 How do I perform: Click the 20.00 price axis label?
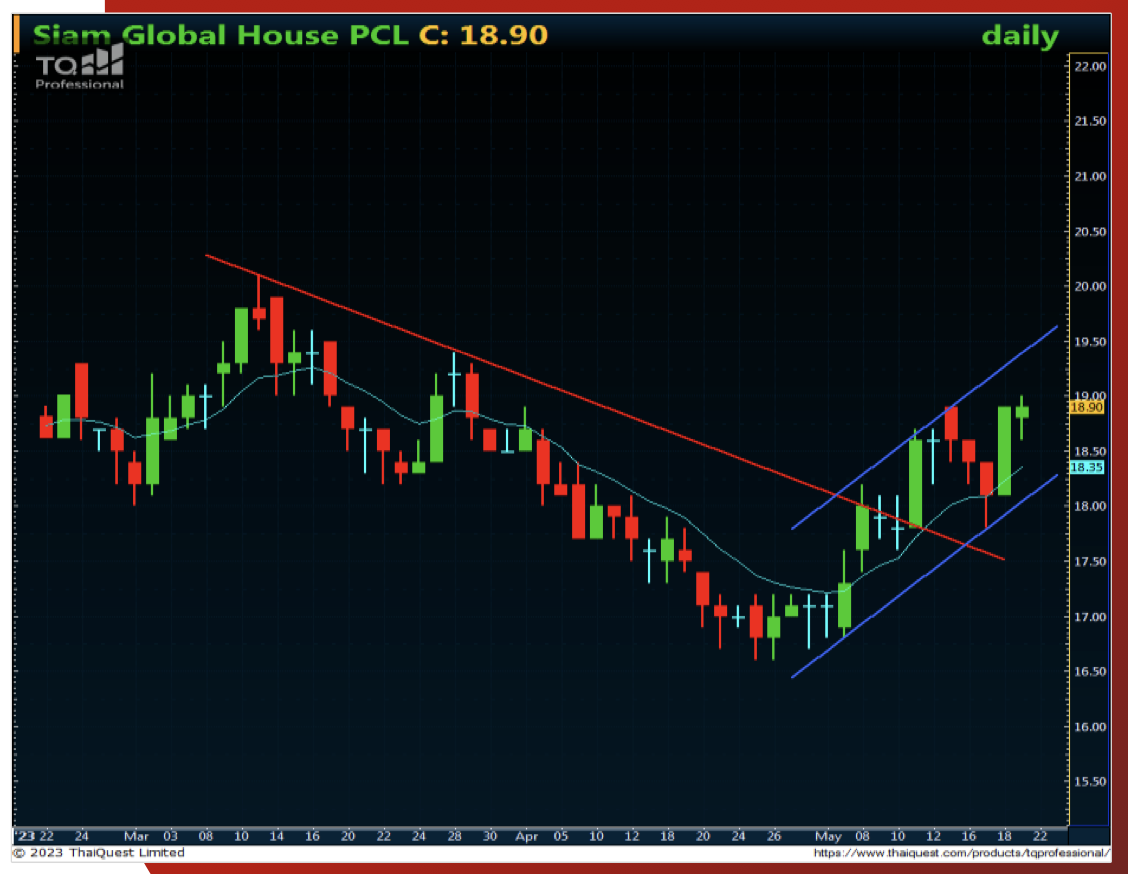[x=1089, y=286]
